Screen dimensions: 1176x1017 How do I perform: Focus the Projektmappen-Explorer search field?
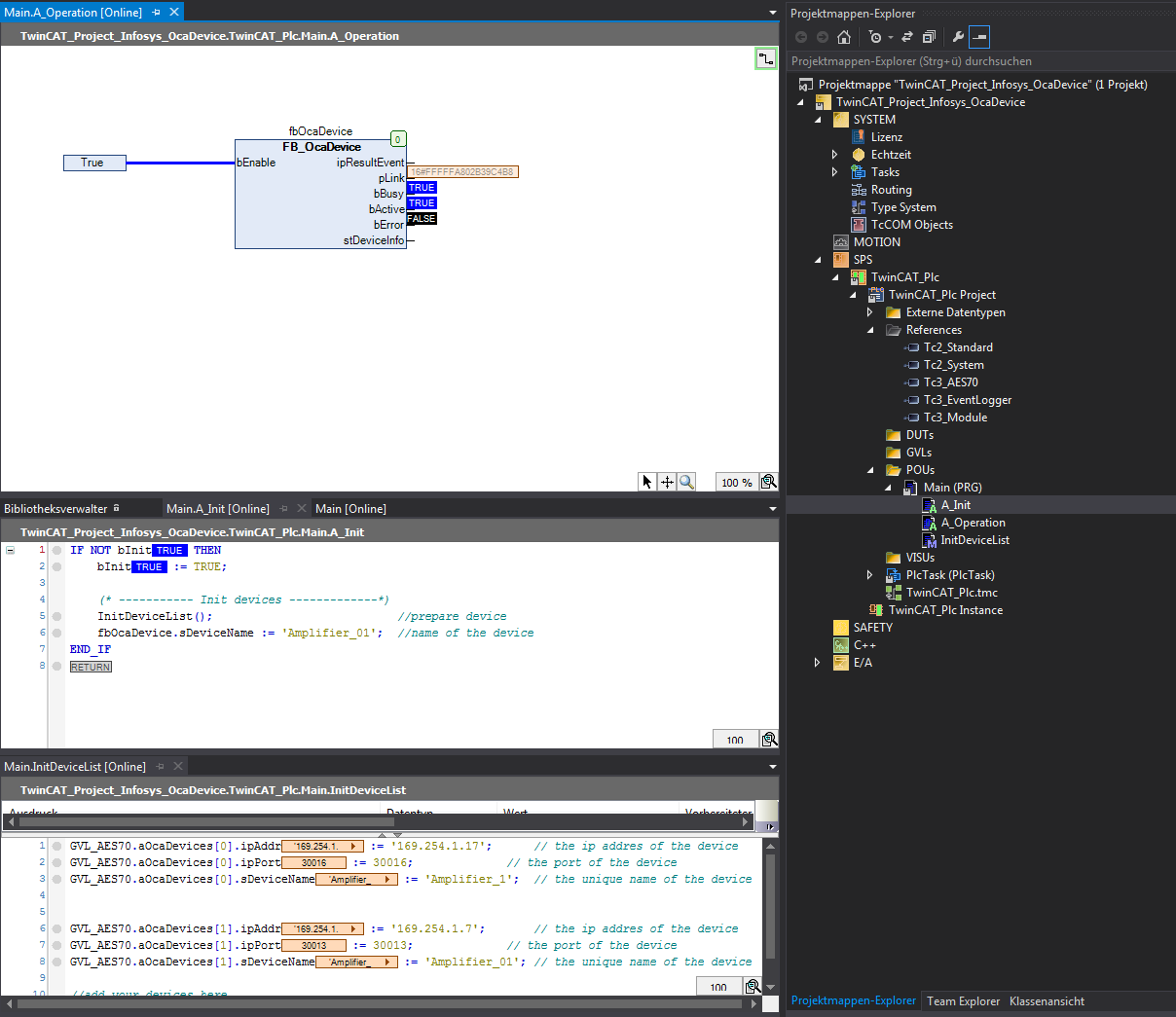(980, 61)
